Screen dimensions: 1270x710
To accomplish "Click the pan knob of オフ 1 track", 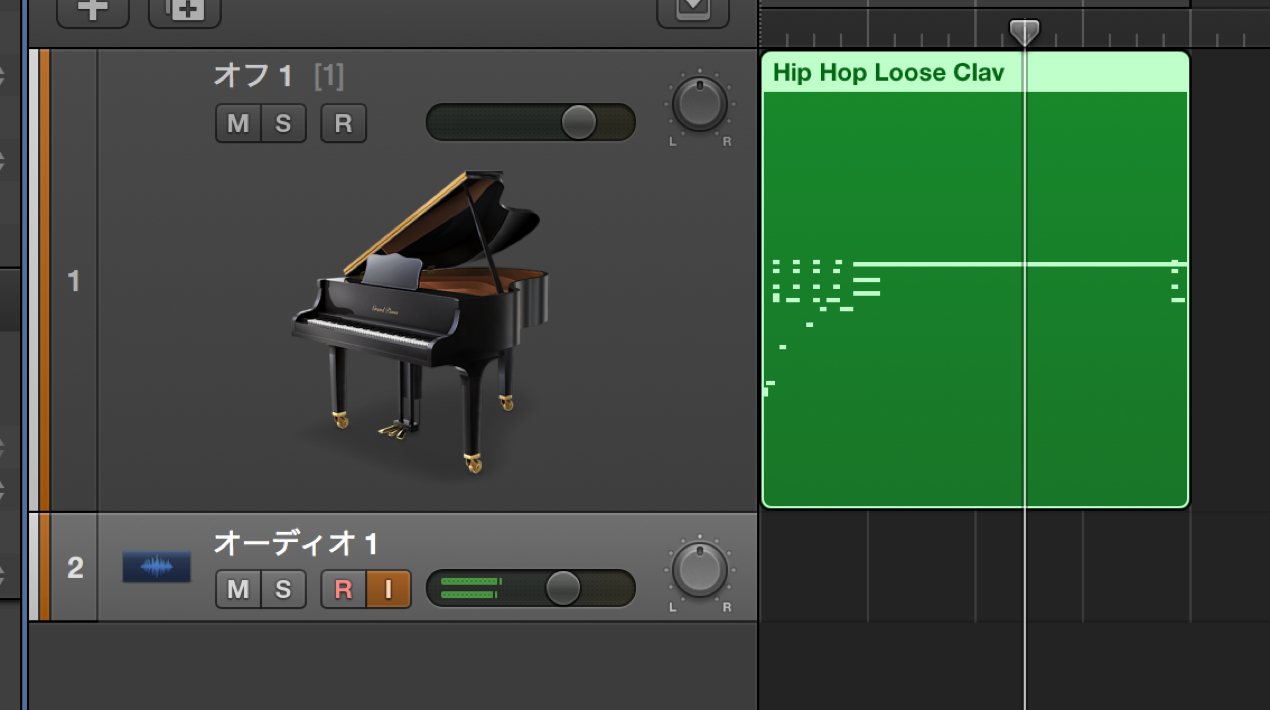I will pos(700,104).
